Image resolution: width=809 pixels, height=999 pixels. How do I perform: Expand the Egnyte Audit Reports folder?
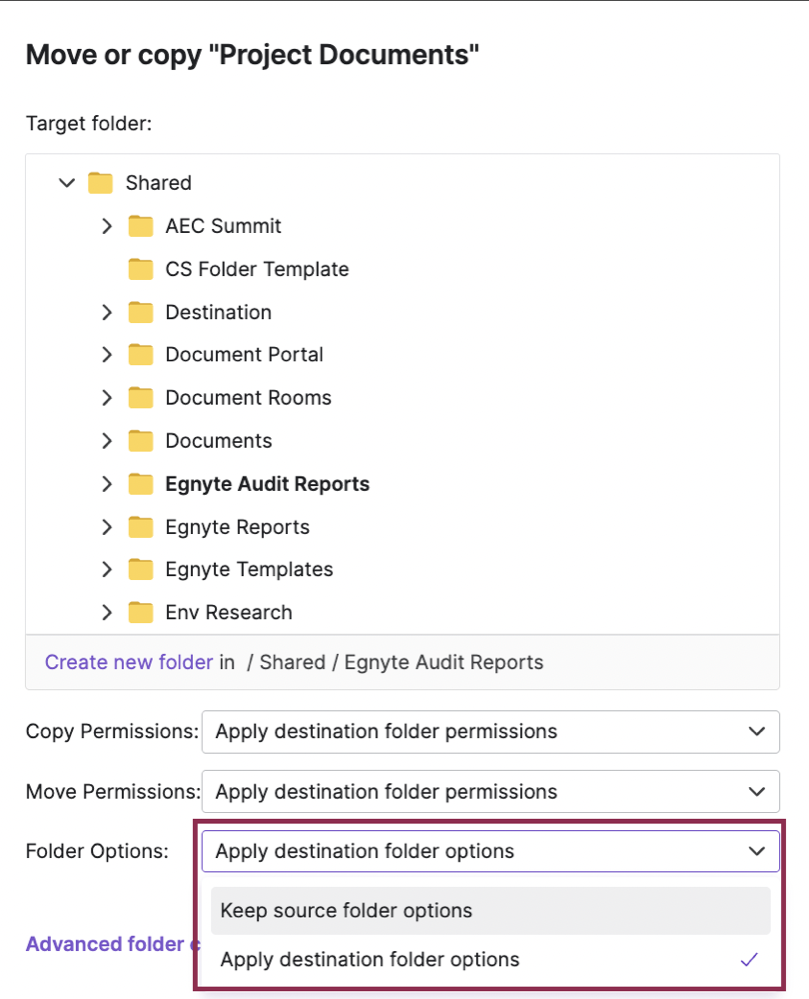[108, 484]
